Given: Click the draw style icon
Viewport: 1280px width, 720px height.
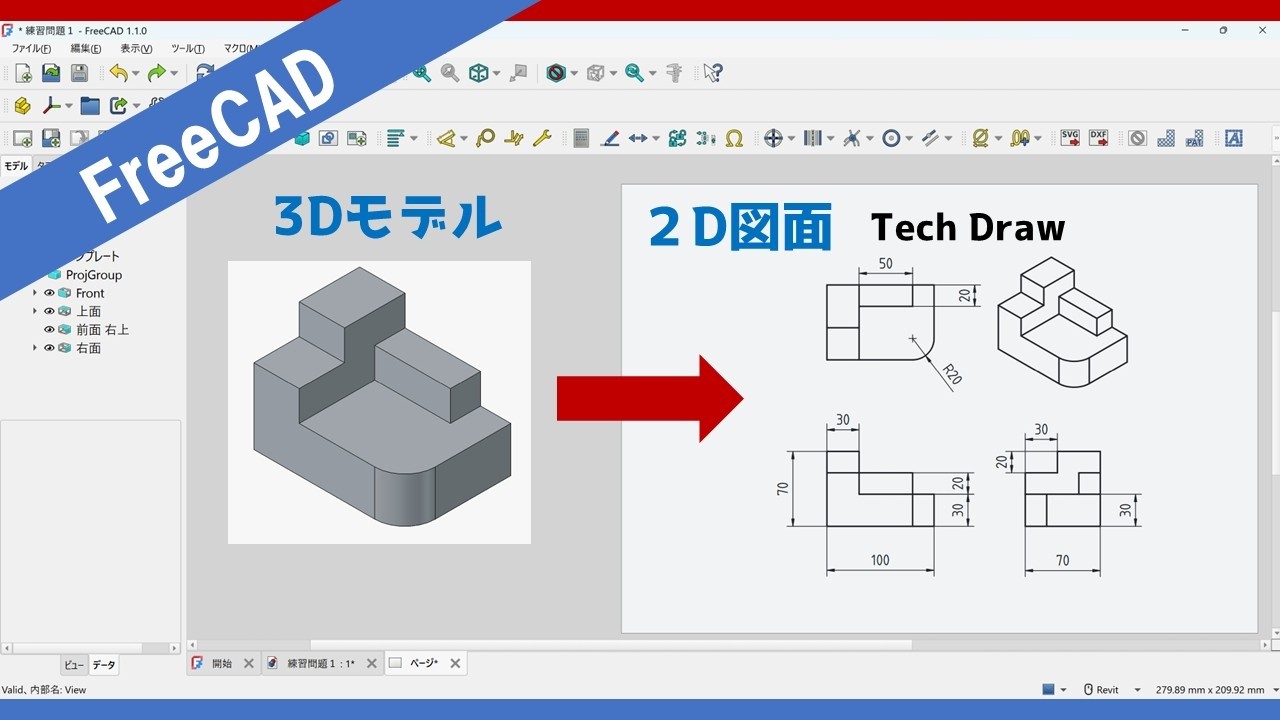Looking at the screenshot, I should pyautogui.click(x=557, y=73).
